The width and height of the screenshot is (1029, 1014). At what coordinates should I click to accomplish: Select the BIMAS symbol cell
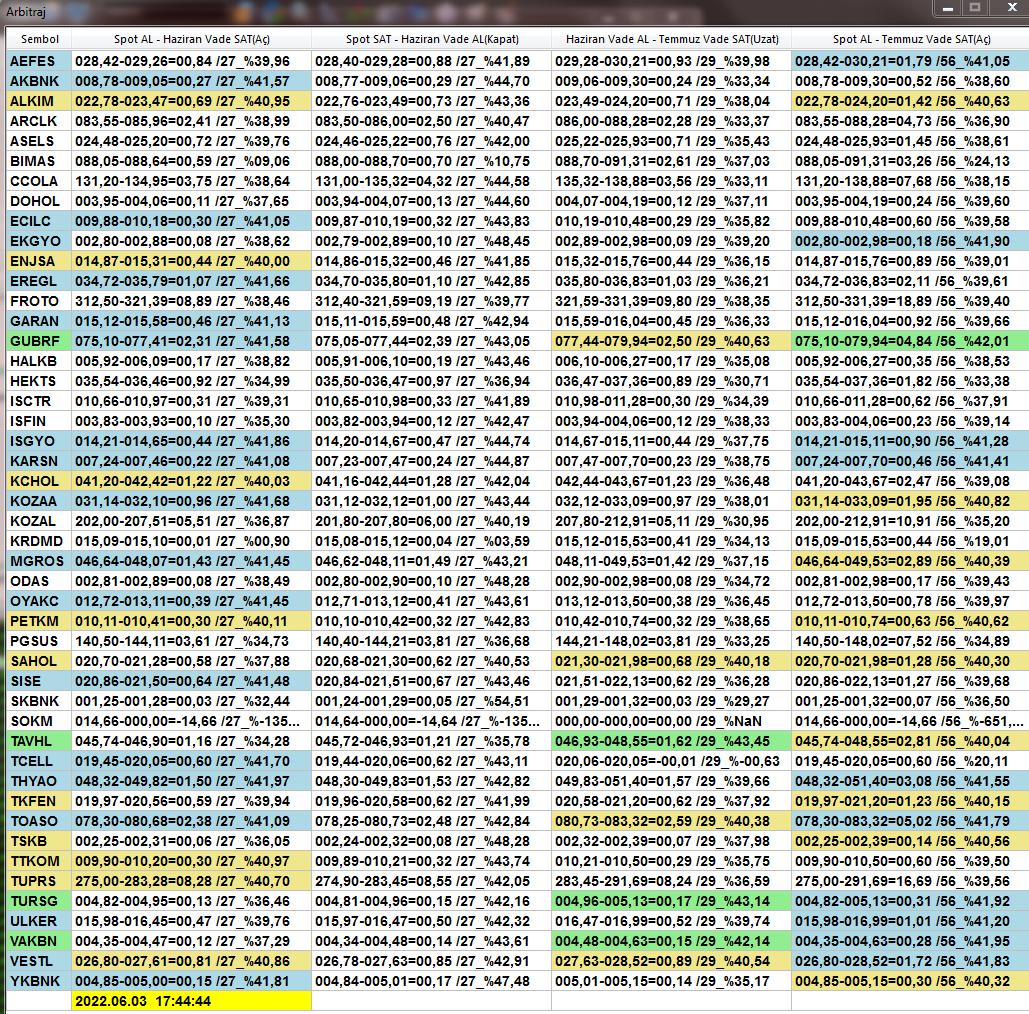coord(39,161)
